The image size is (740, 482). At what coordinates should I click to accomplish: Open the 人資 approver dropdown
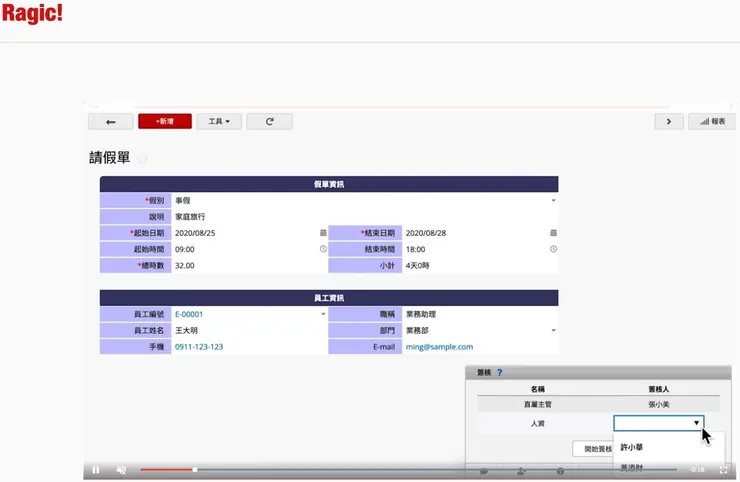tap(659, 423)
